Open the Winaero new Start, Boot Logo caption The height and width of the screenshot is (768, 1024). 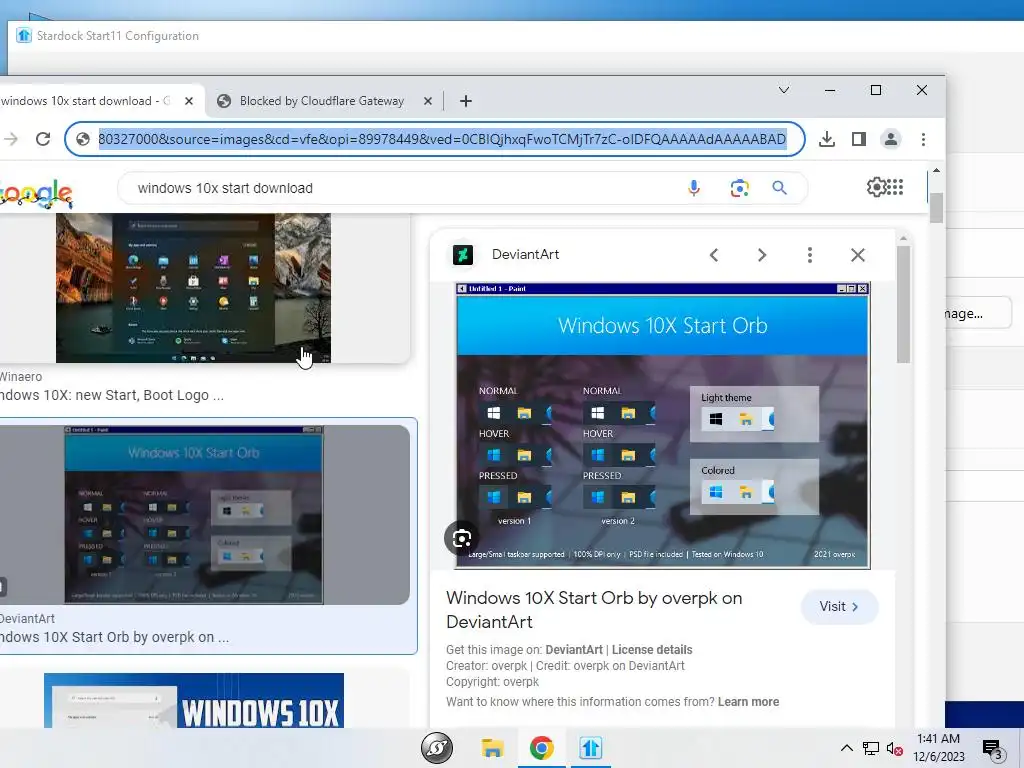[x=112, y=395]
